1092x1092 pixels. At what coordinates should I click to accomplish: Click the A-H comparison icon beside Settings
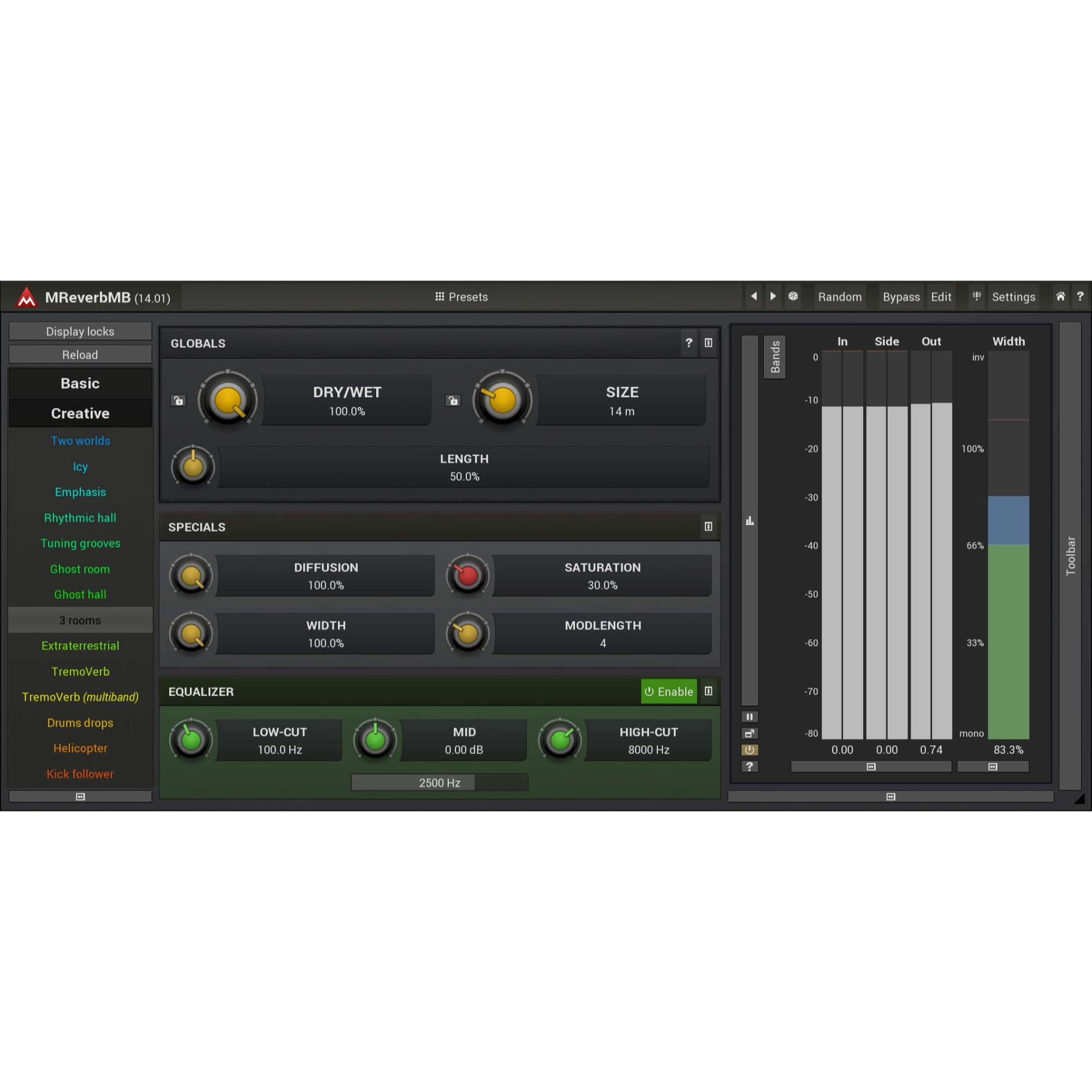tap(976, 296)
